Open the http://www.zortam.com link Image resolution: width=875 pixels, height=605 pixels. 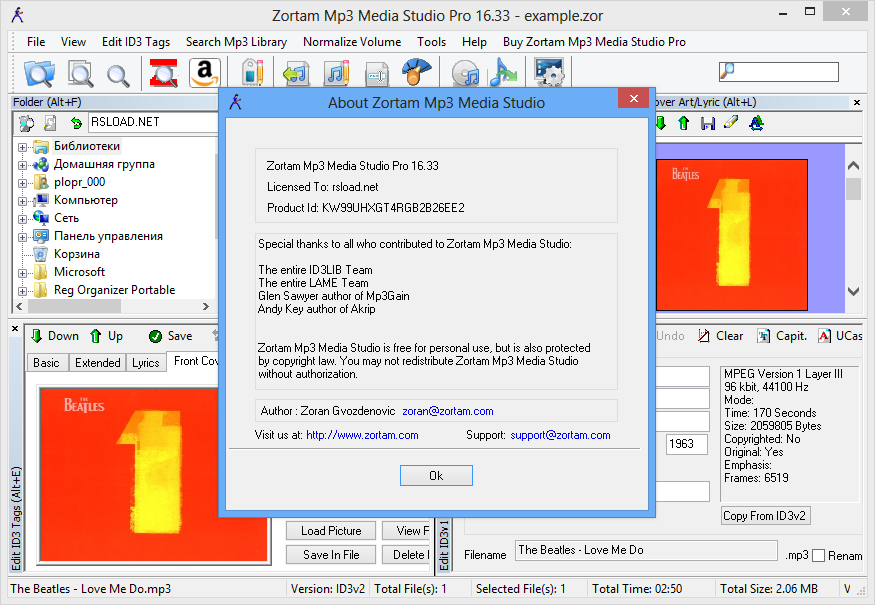point(362,435)
